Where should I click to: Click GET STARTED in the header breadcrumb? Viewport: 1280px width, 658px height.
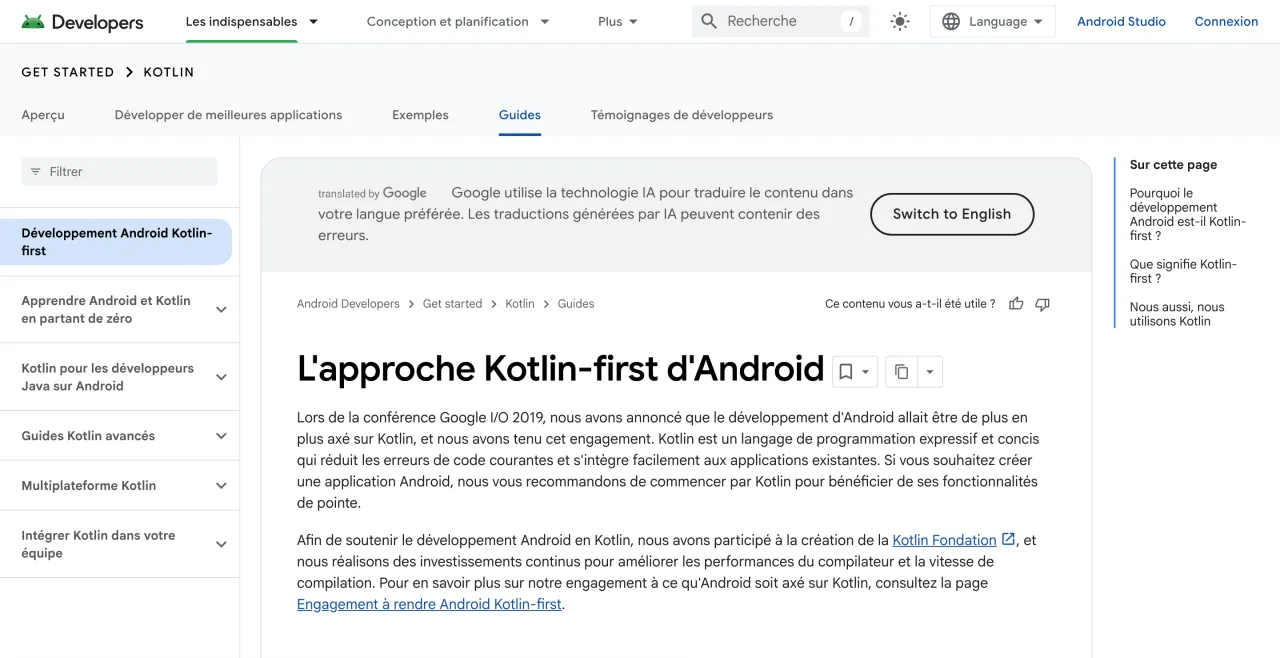pos(68,72)
